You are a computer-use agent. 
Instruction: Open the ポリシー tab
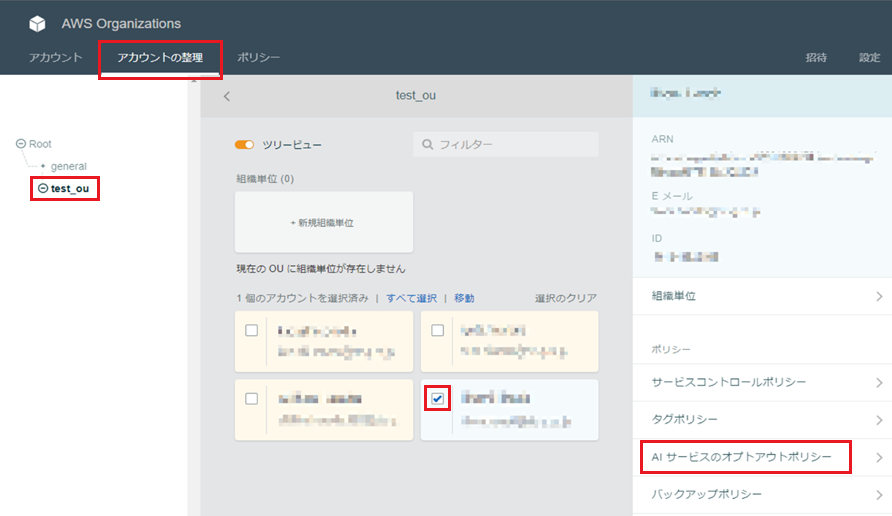click(x=258, y=57)
